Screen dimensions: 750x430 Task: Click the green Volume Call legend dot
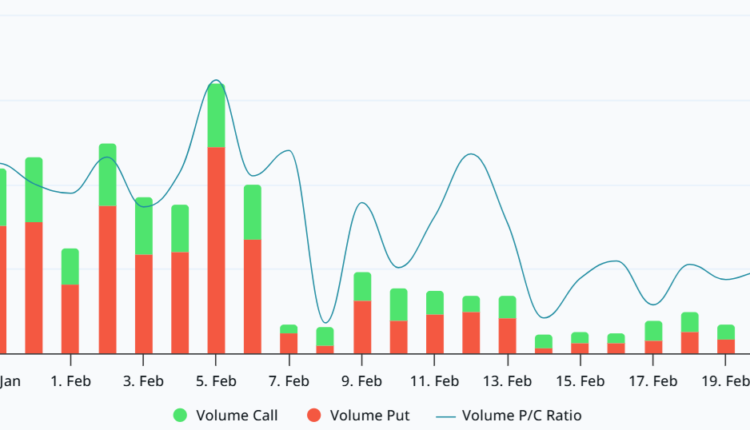click(x=180, y=415)
